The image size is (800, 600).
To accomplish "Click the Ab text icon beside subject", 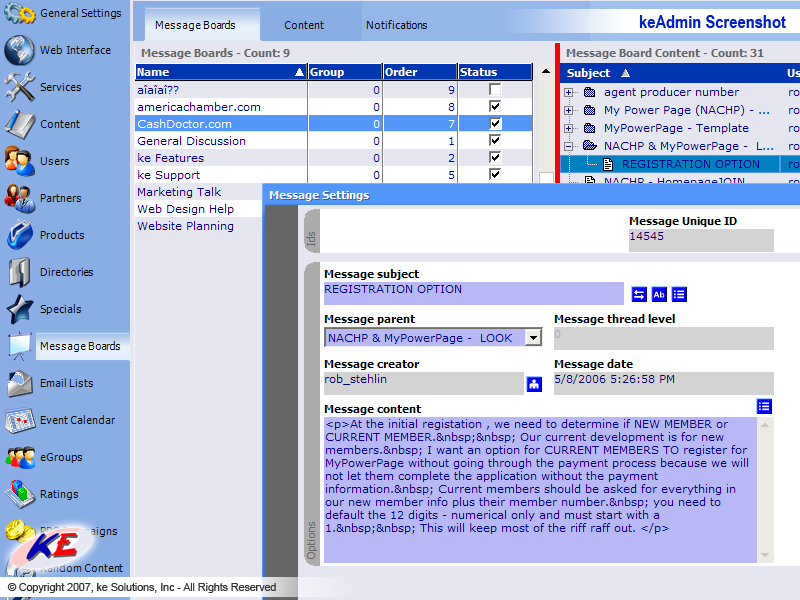I will (x=659, y=294).
